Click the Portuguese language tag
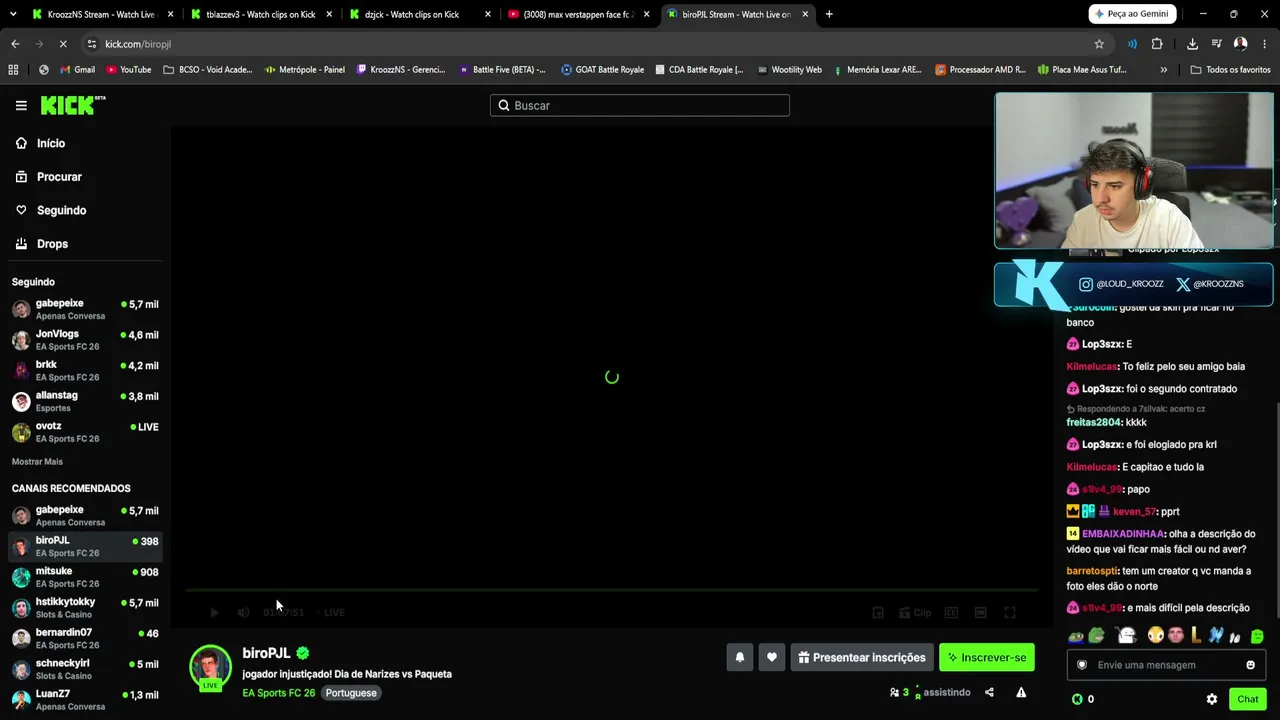Screen dimensions: 1280x720 [351, 693]
